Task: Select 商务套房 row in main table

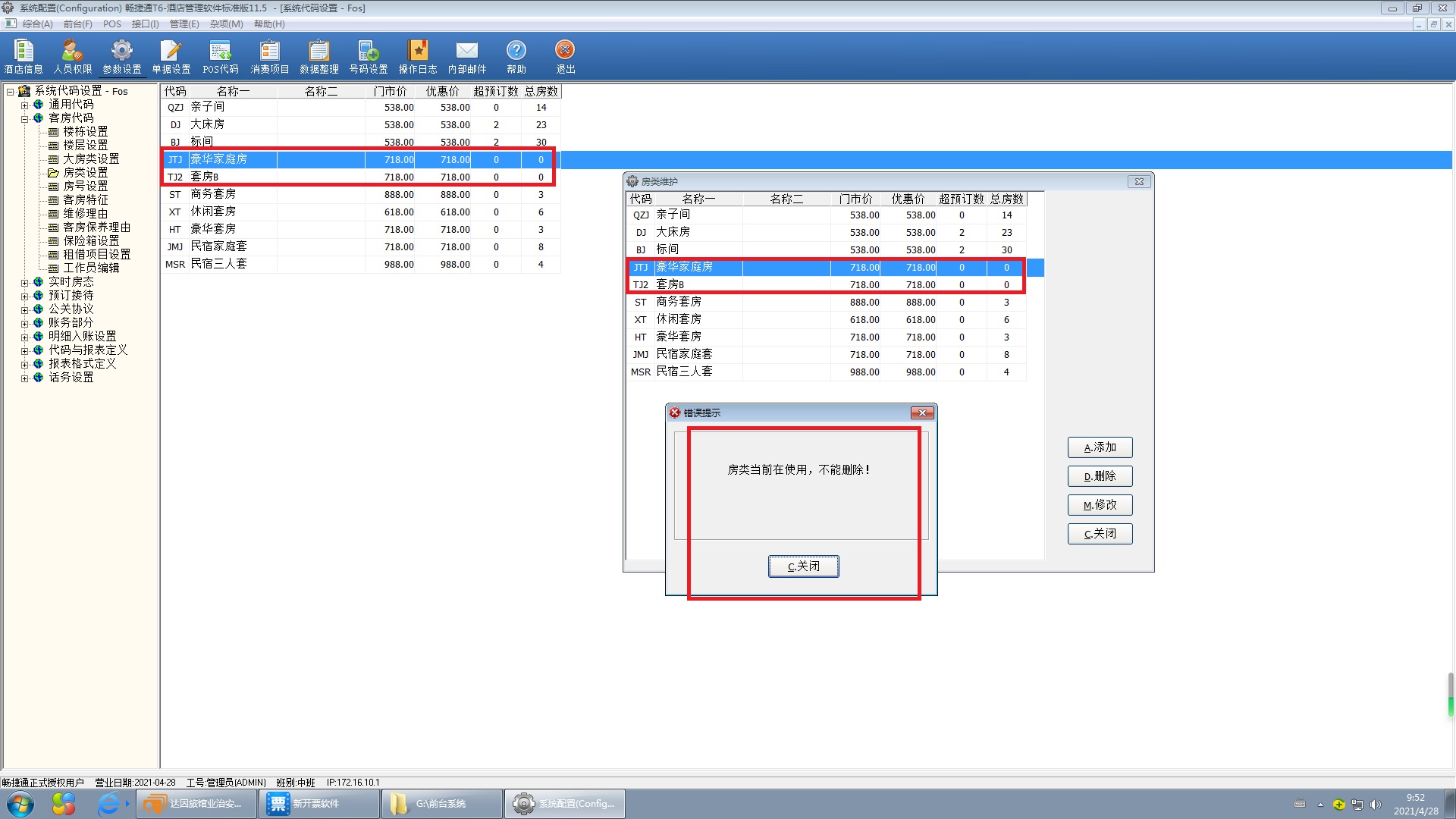Action: (361, 195)
